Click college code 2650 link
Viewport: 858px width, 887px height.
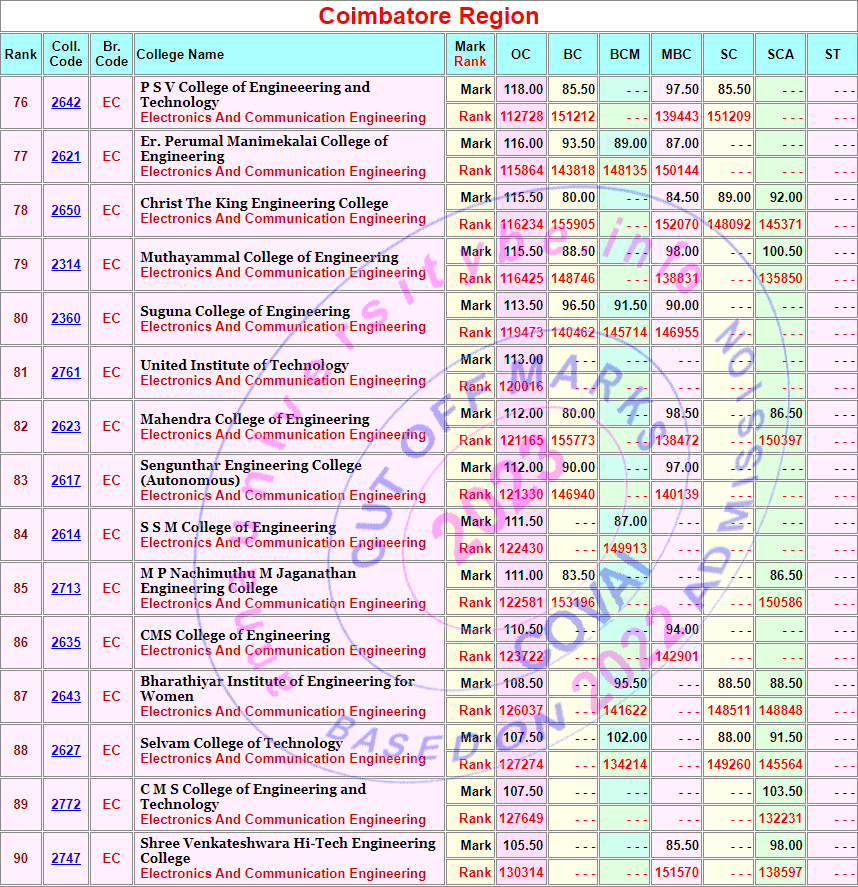[x=66, y=211]
